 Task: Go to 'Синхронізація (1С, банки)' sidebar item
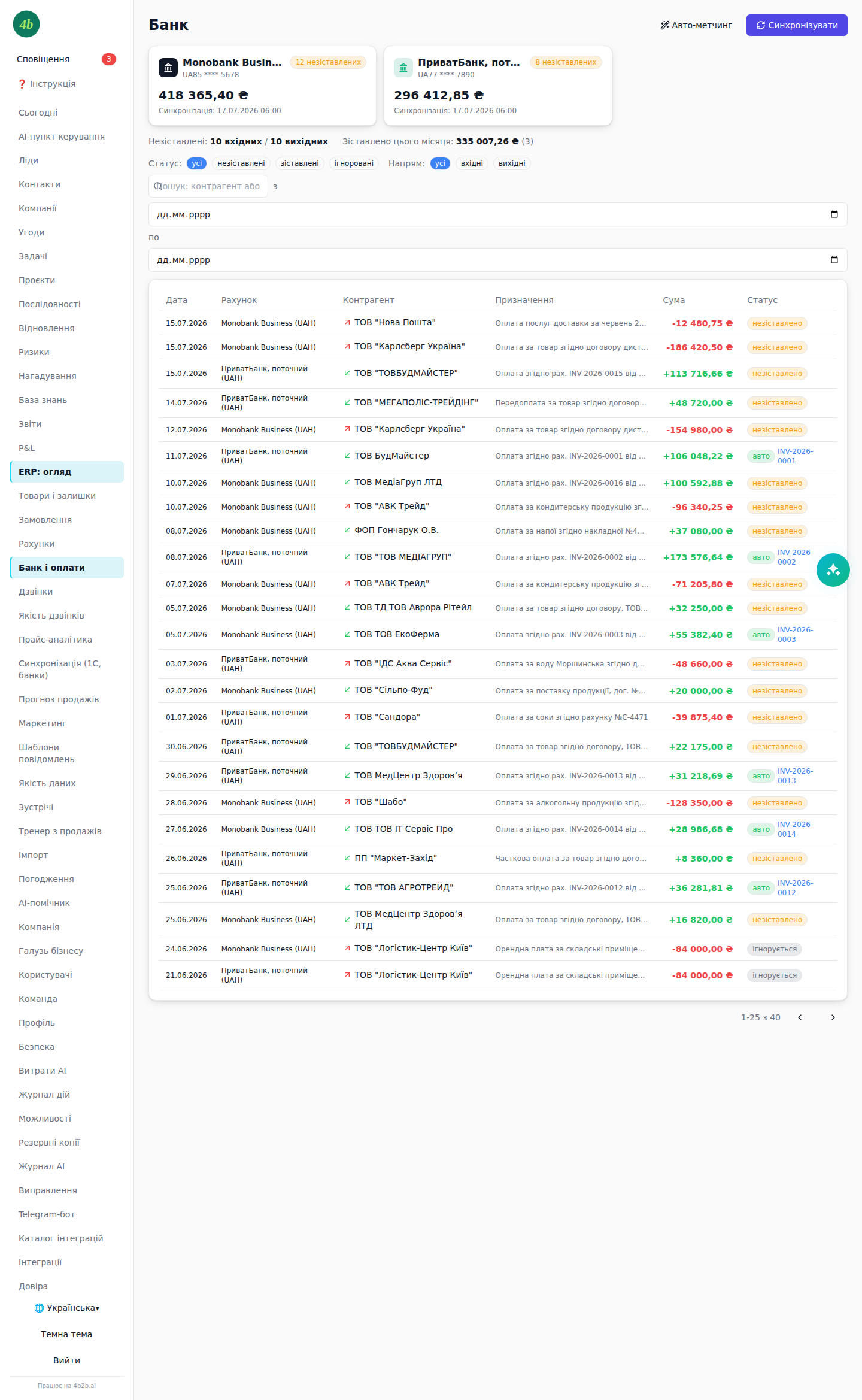pyautogui.click(x=66, y=669)
